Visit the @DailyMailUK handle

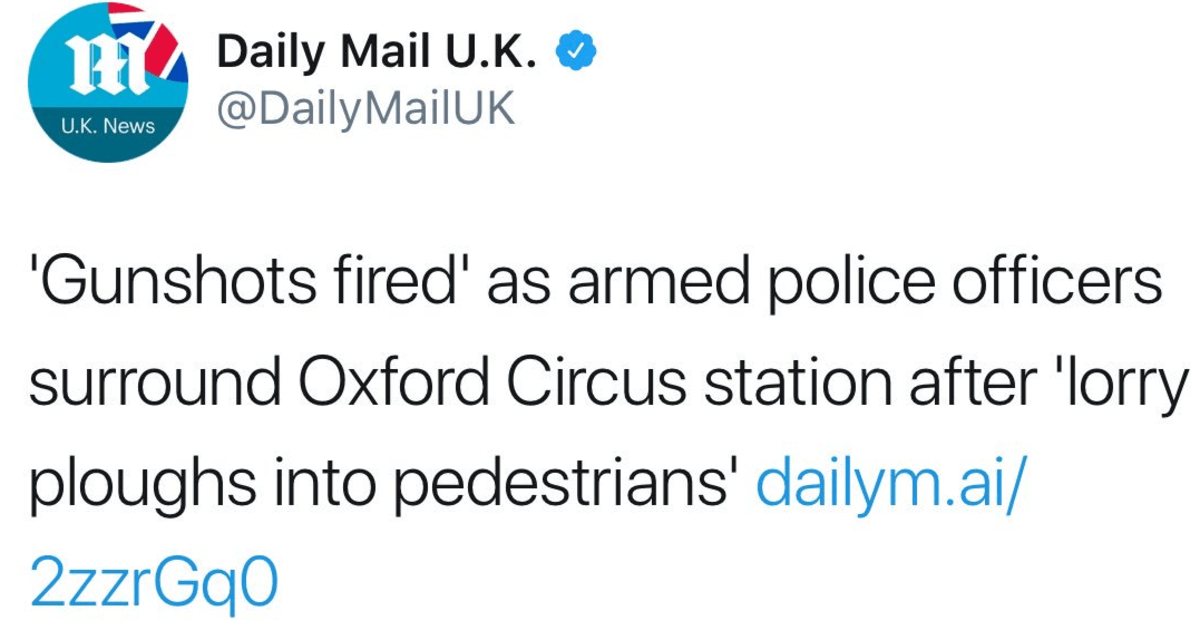click(x=366, y=110)
